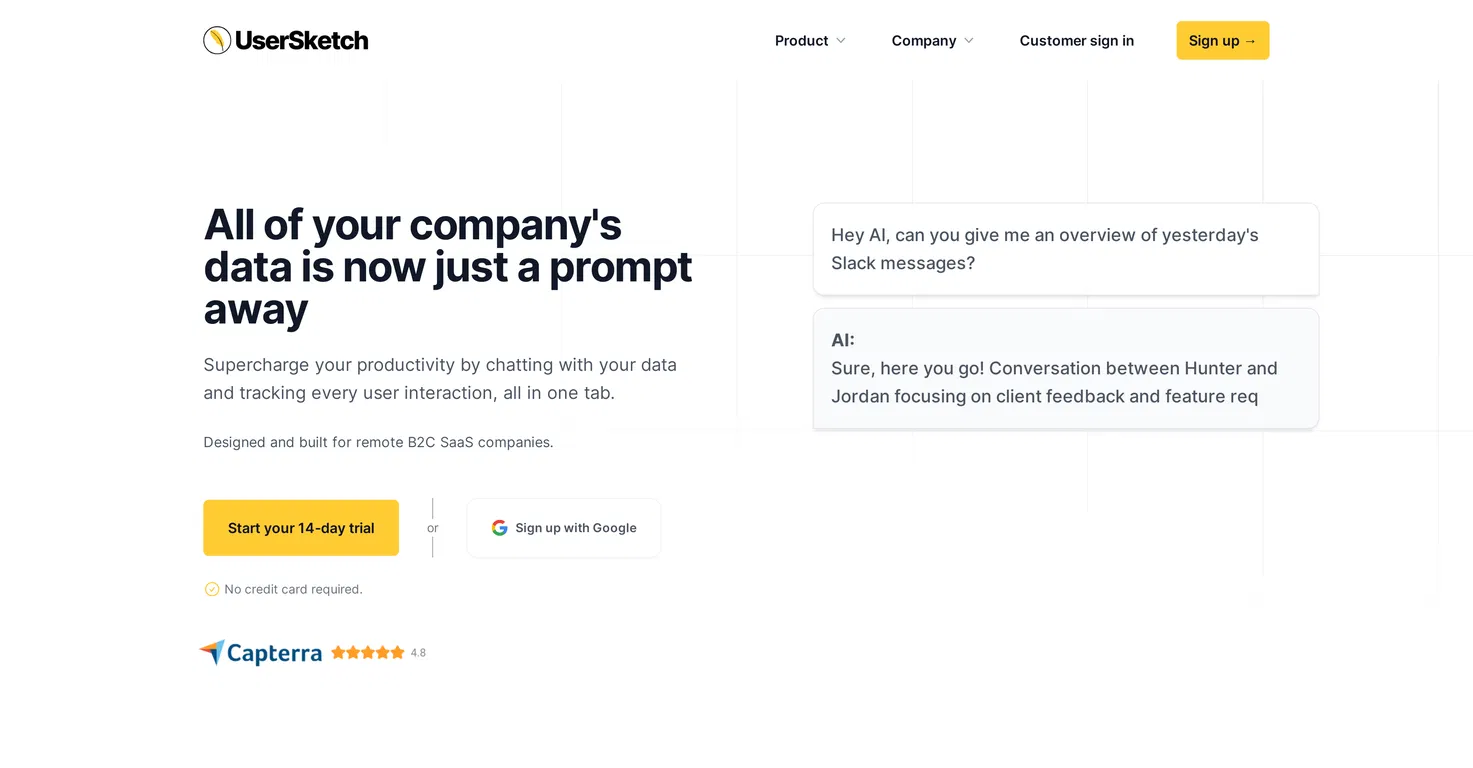Viewport: 1473px width, 768px height.
Task: Click the Google G logo icon
Action: (x=500, y=528)
